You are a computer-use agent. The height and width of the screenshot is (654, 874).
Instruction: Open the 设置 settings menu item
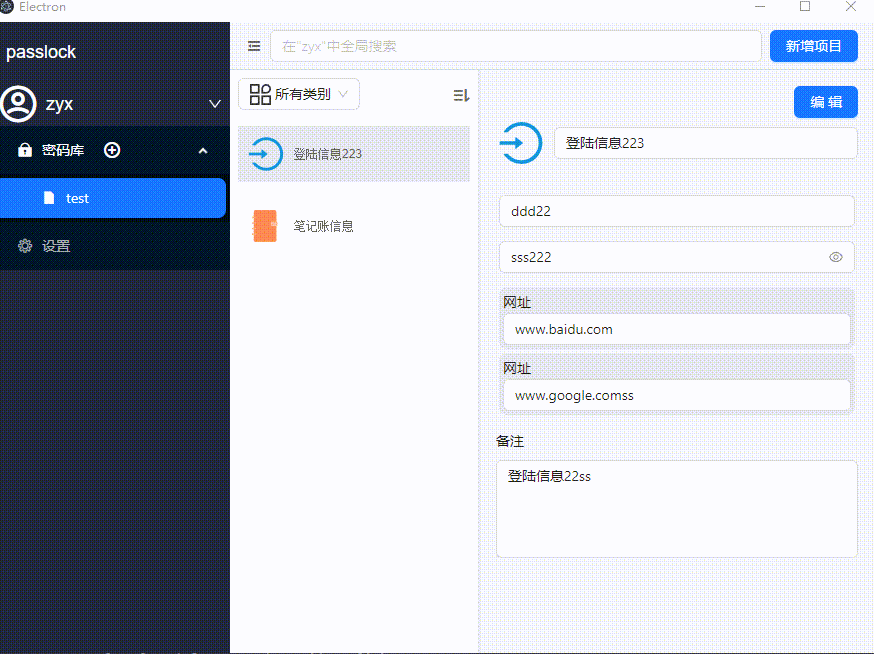coord(56,246)
